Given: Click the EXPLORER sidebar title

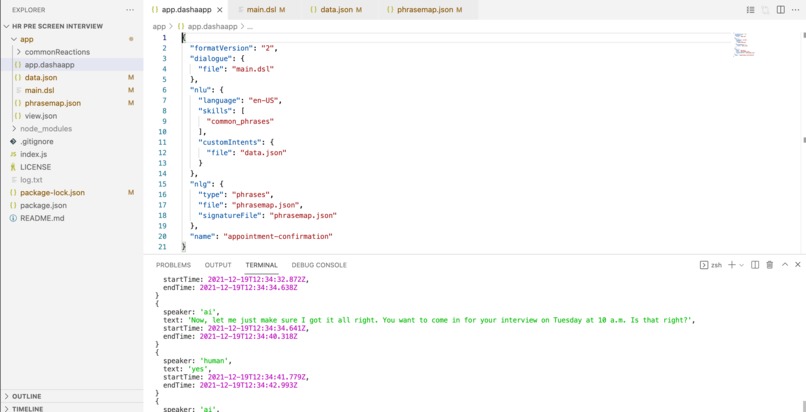Looking at the screenshot, I should [x=29, y=10].
